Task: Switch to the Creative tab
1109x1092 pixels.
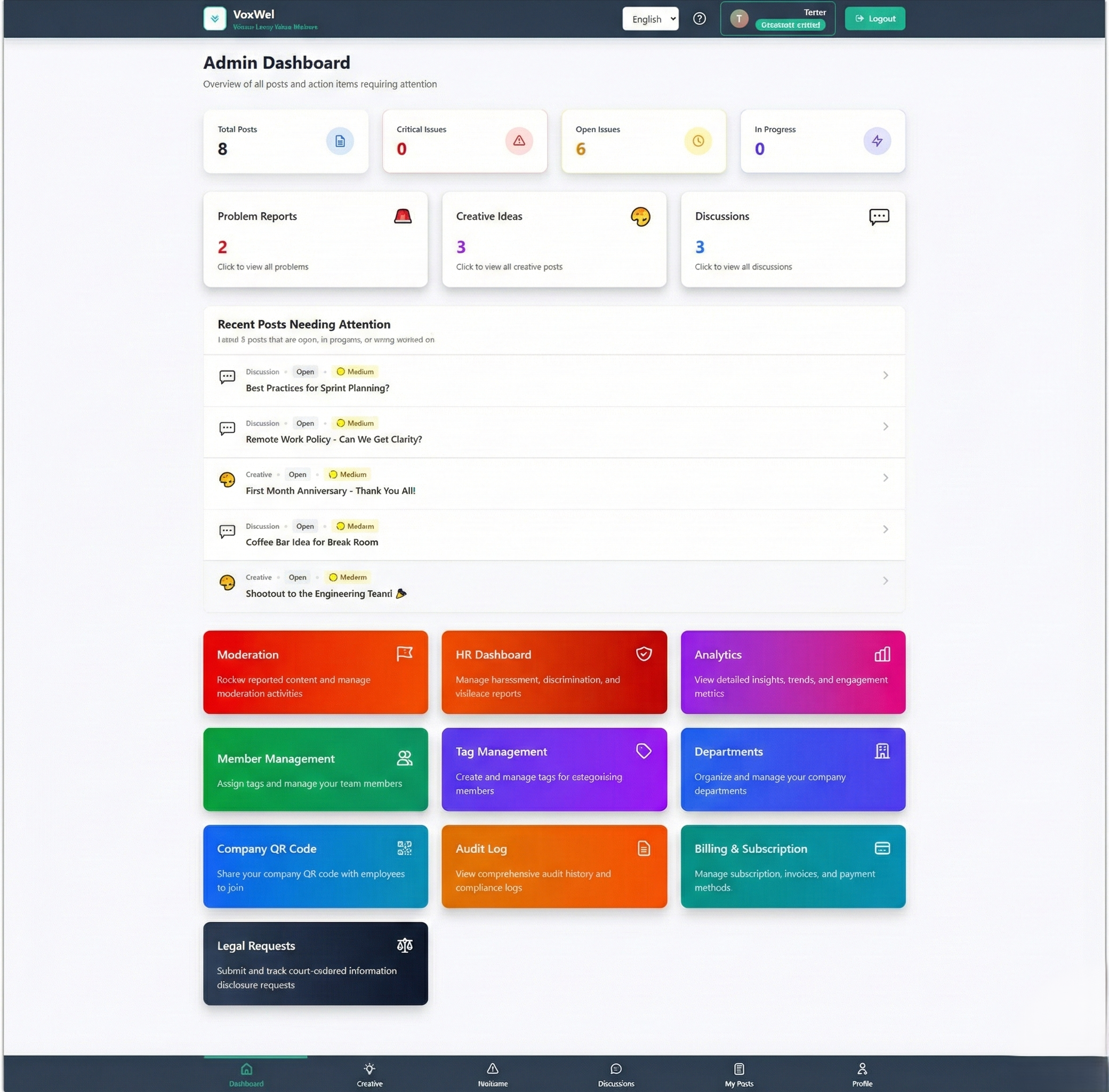Action: (x=369, y=1074)
